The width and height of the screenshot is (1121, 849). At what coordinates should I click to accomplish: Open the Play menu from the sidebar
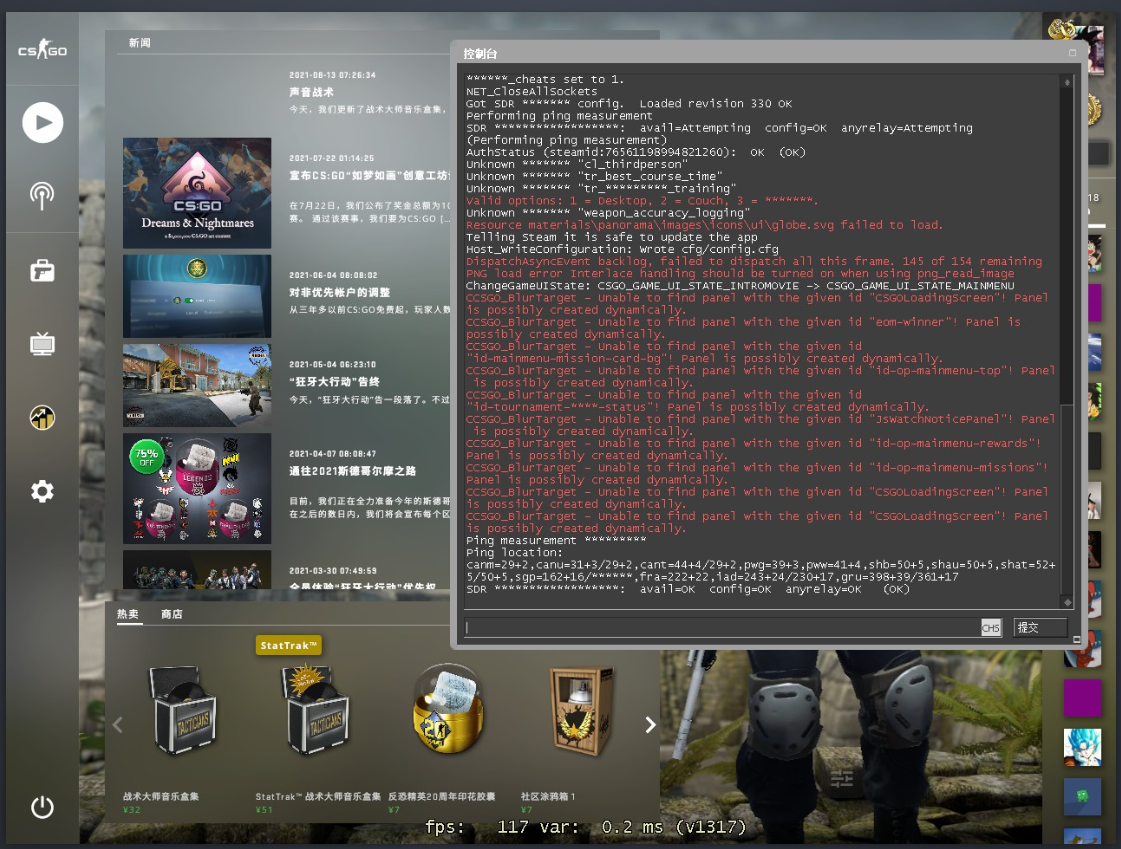pyautogui.click(x=42, y=123)
